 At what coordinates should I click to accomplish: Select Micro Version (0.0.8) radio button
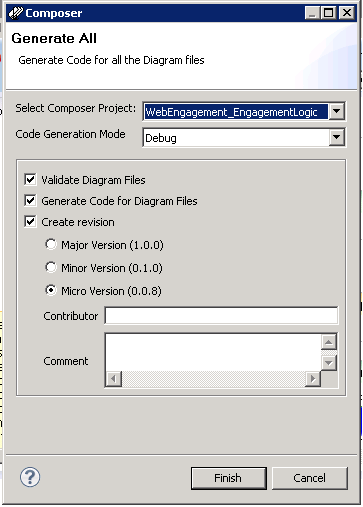click(51, 290)
